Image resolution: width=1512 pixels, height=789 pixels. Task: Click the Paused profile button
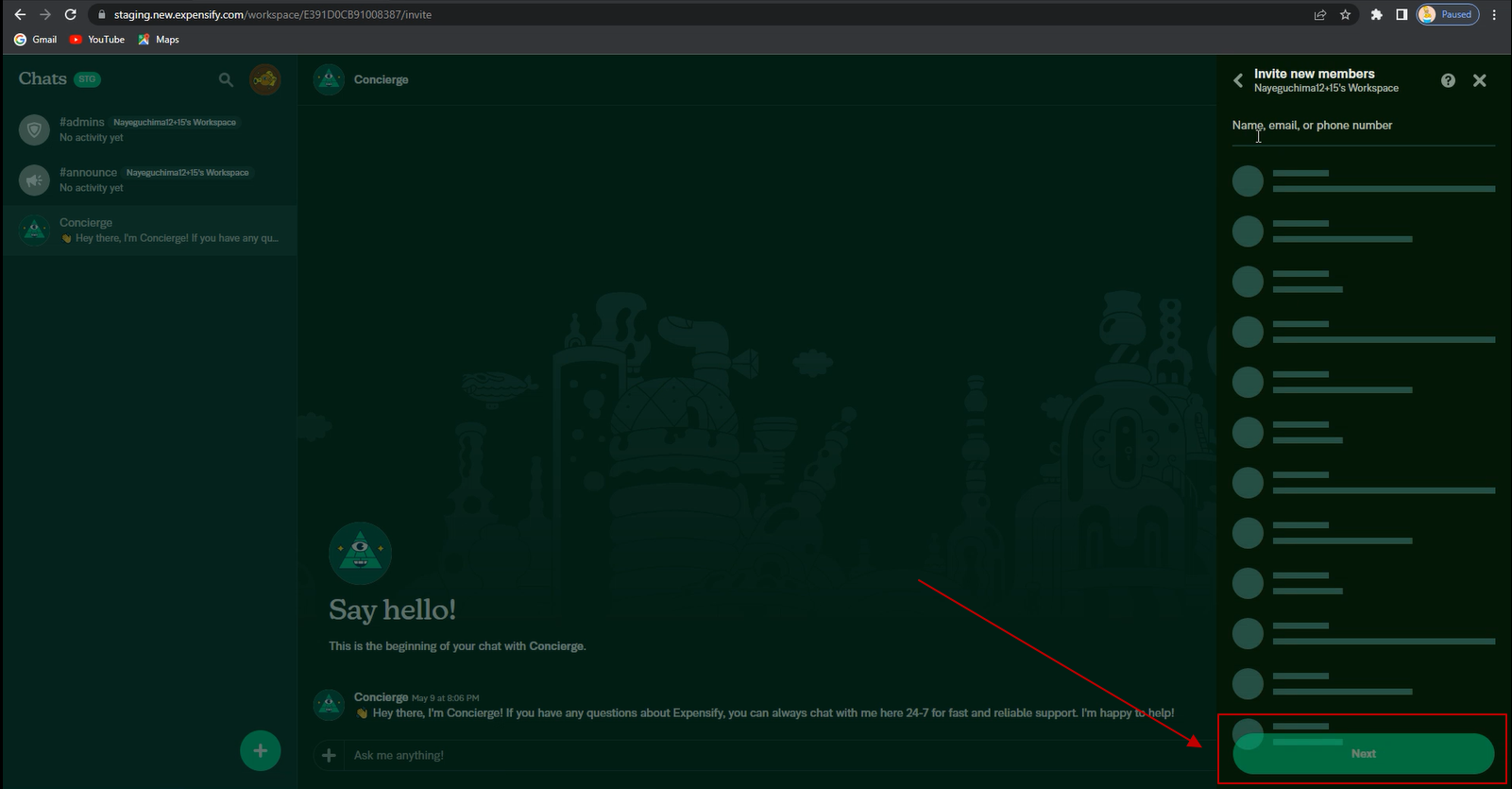pyautogui.click(x=1448, y=14)
